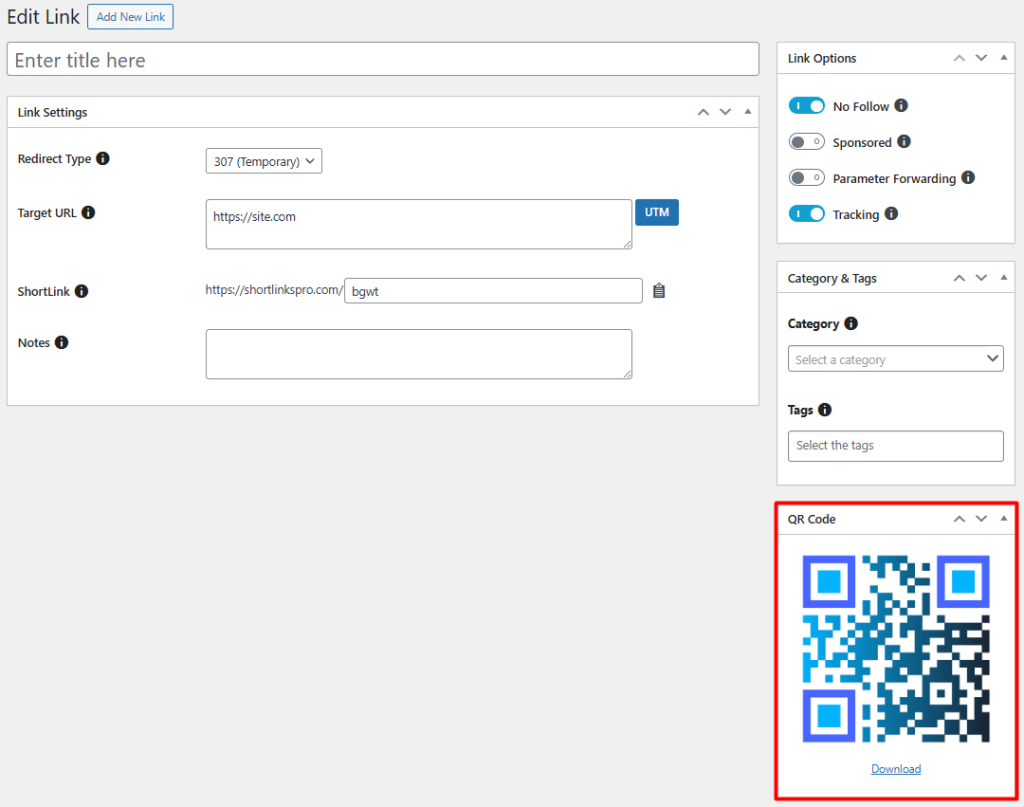Move QR Code panel up
The width and height of the screenshot is (1024, 807).
point(959,519)
